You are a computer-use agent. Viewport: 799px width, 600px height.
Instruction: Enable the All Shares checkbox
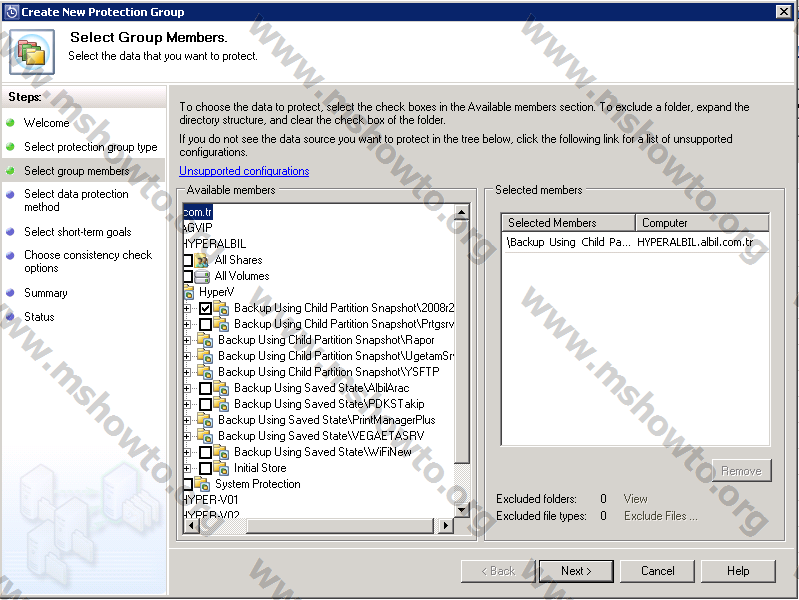187,260
